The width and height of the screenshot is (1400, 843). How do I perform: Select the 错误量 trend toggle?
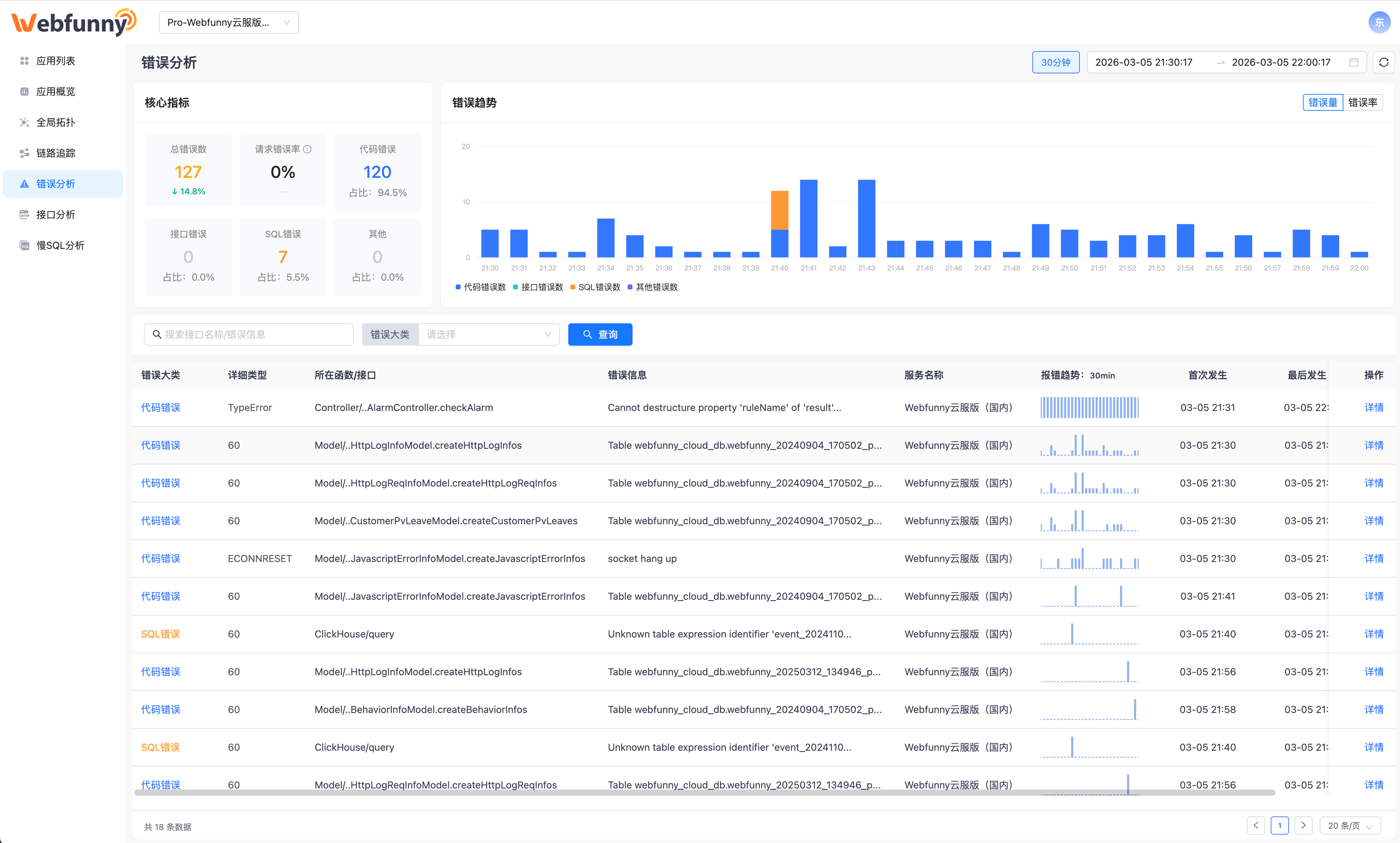1322,103
